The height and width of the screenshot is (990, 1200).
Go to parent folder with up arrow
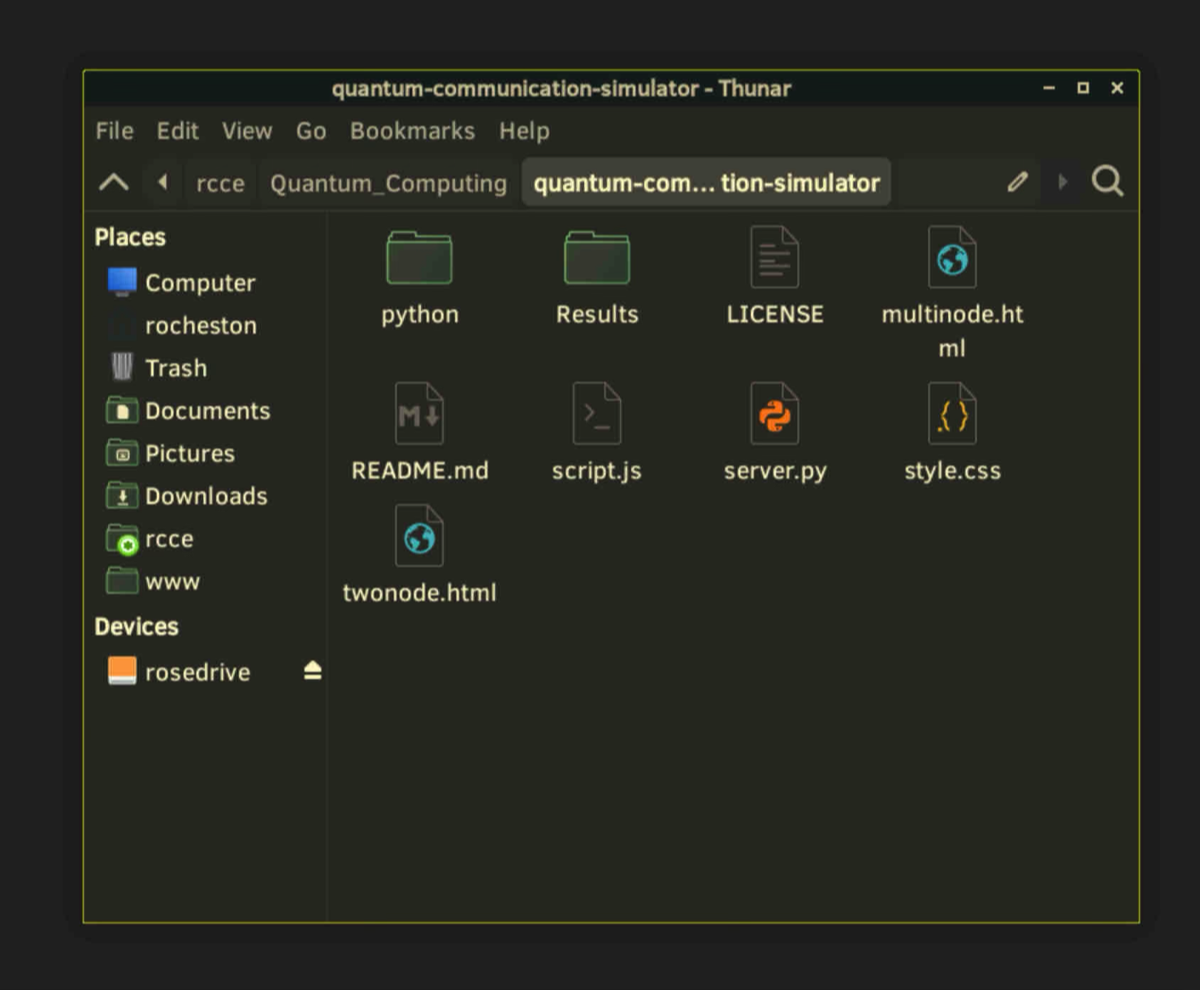pos(114,182)
